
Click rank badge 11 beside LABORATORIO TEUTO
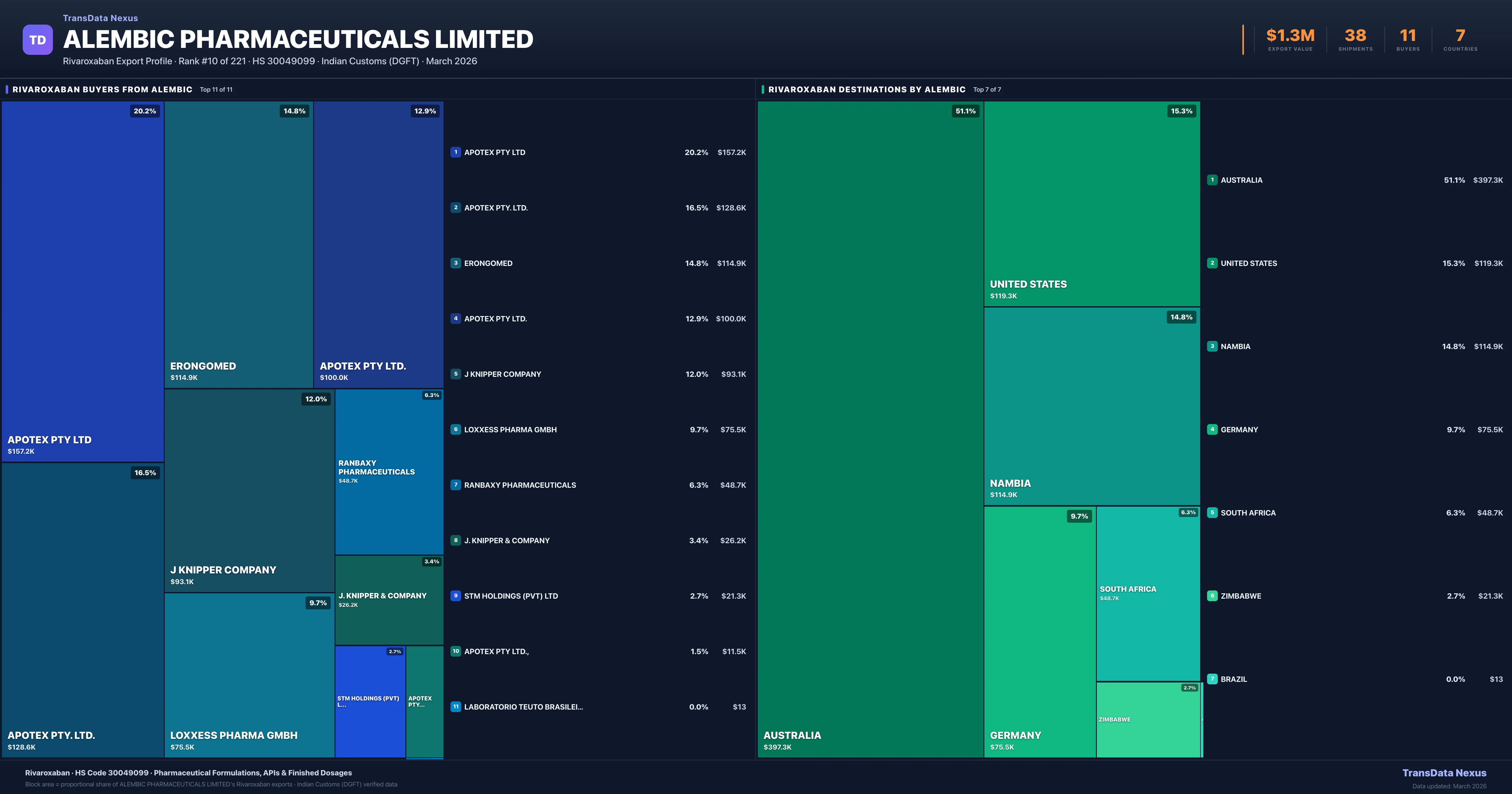tap(455, 706)
